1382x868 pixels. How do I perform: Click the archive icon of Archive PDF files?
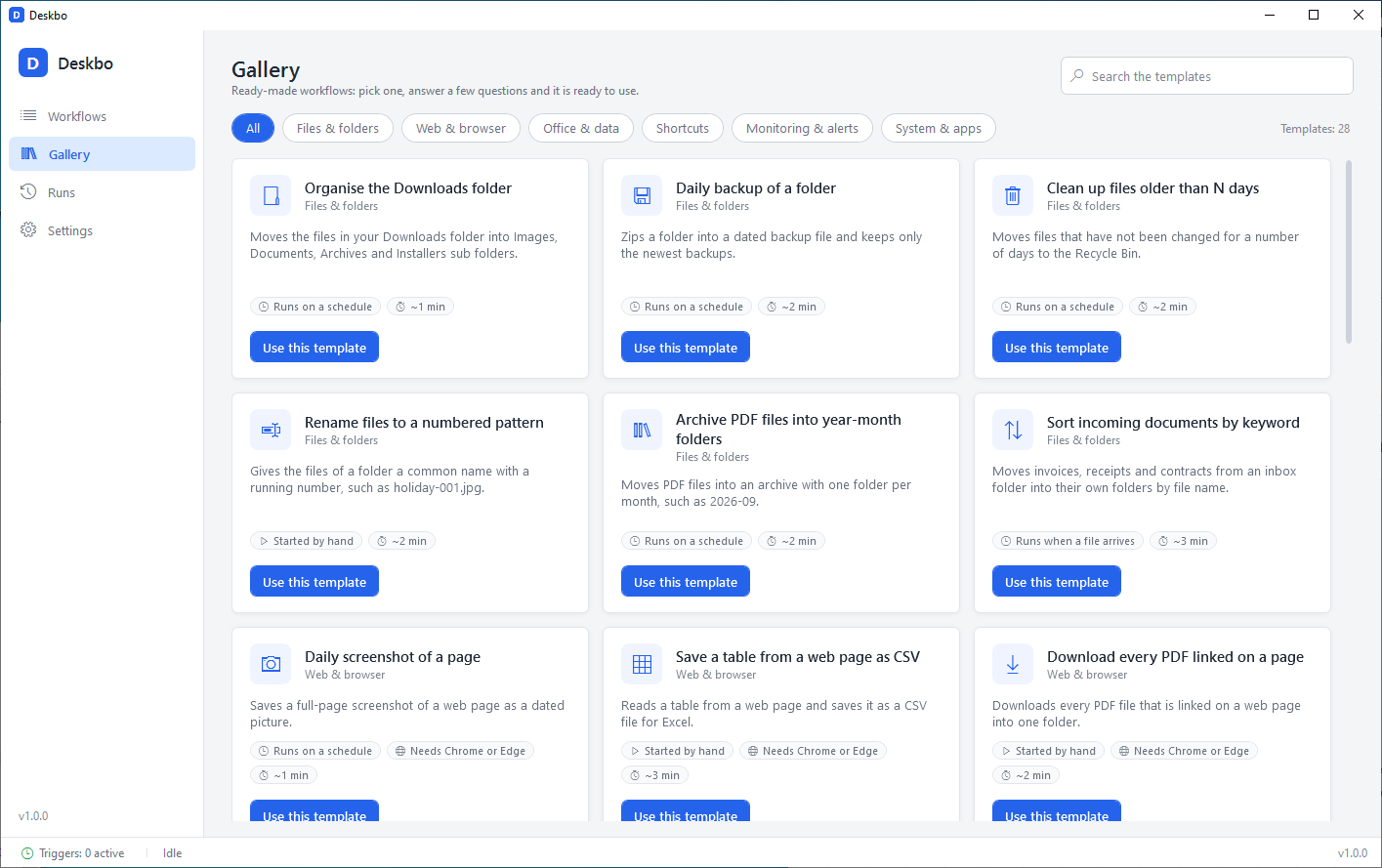point(642,430)
